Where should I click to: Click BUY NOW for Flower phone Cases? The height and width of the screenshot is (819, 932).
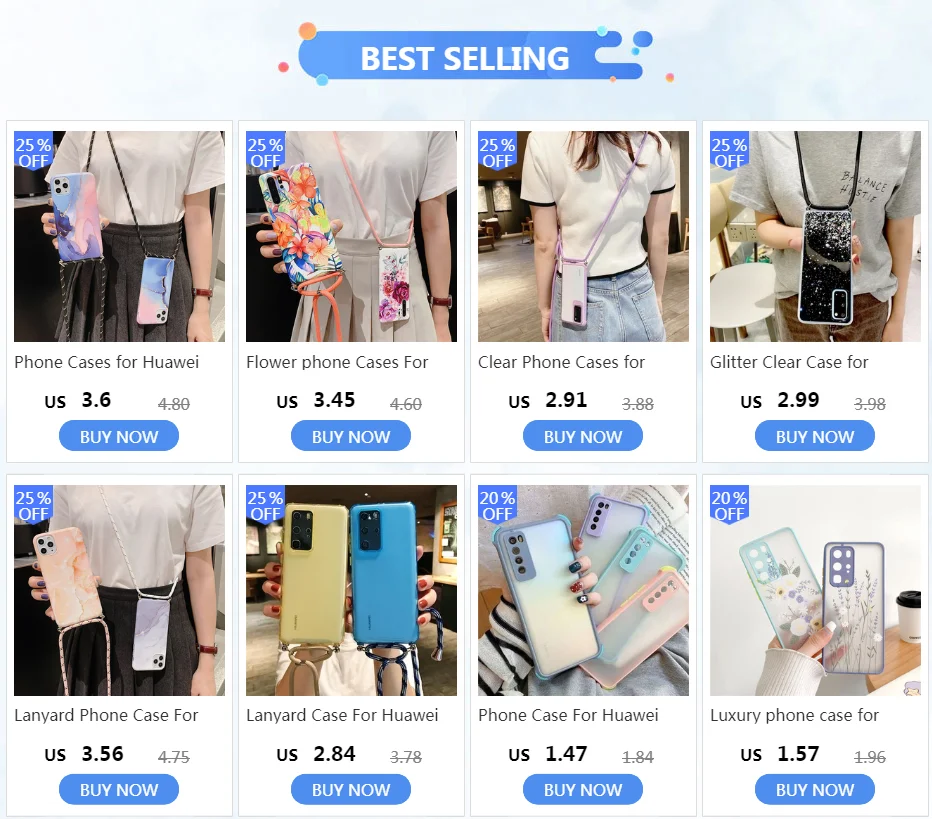coord(351,436)
